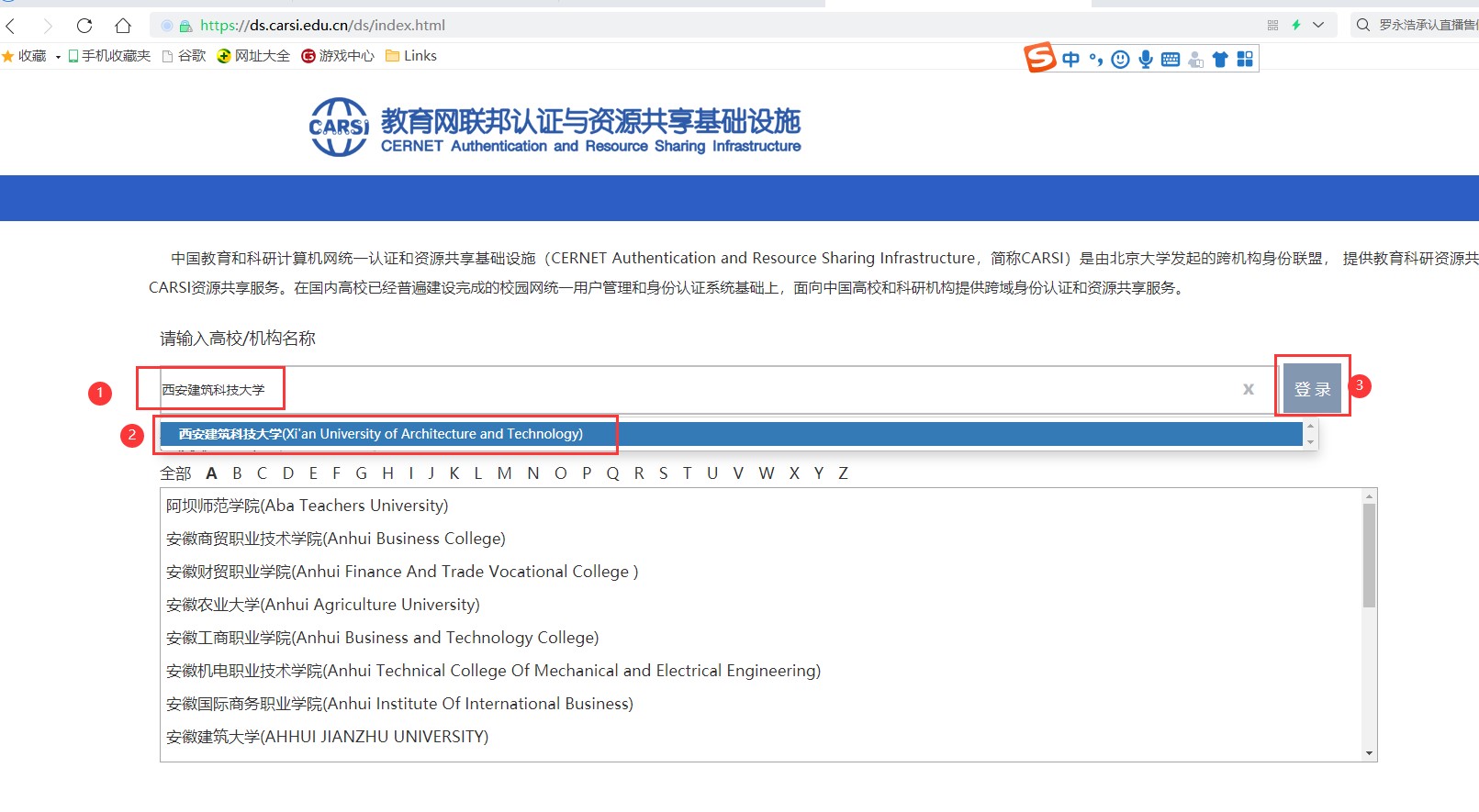Select Anhui Technical College Of Mechanical entry
Viewport: 1479px width, 812px height.
pos(494,671)
